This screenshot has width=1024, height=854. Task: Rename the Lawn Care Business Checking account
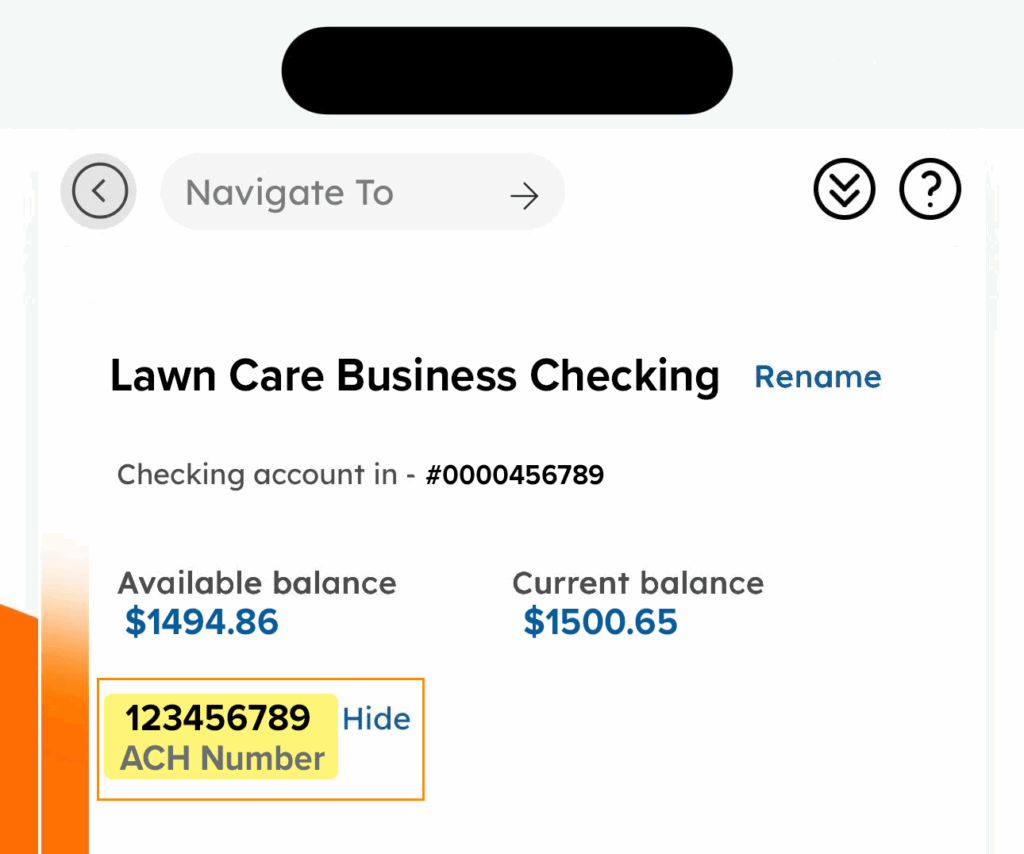pyautogui.click(x=817, y=377)
